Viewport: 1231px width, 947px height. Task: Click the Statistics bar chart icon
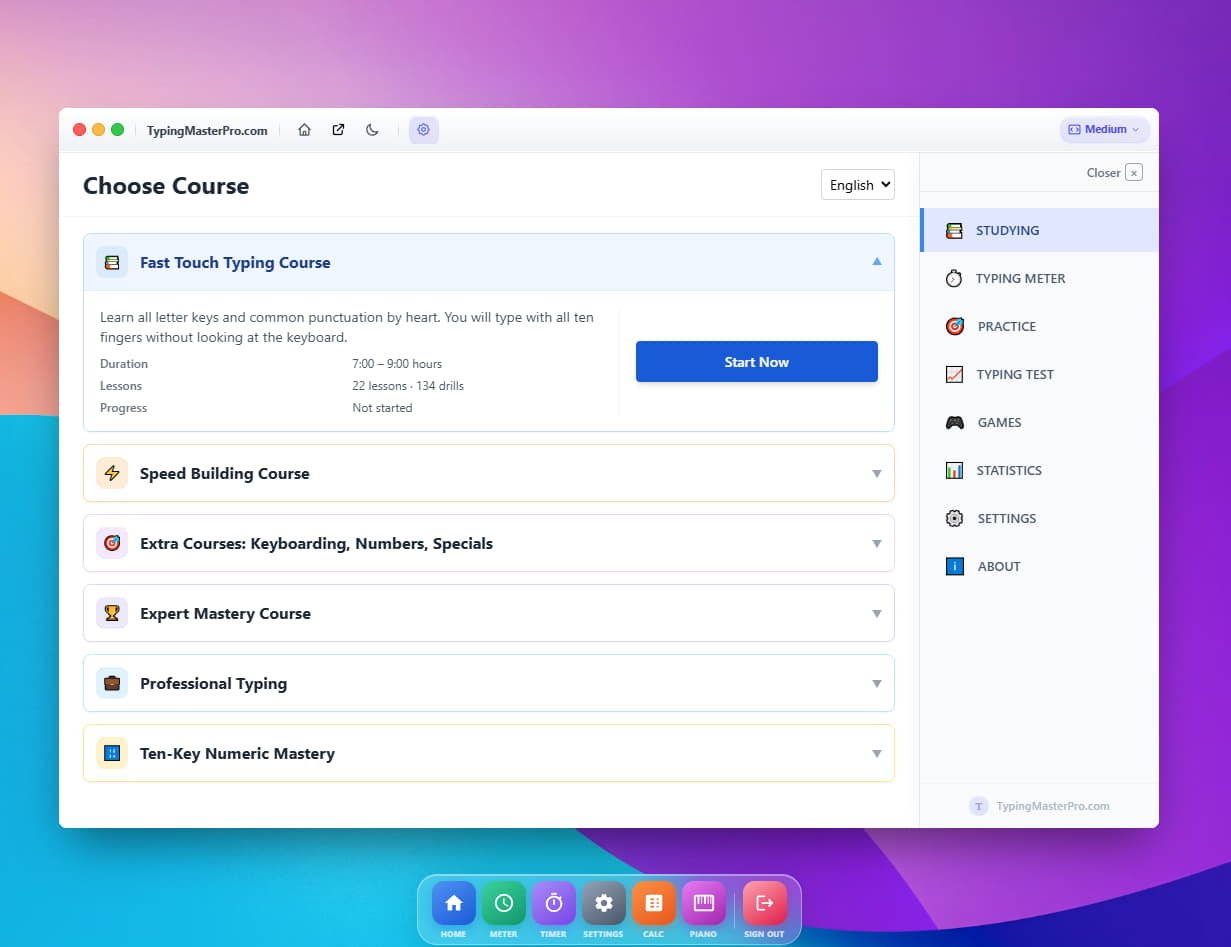(955, 471)
